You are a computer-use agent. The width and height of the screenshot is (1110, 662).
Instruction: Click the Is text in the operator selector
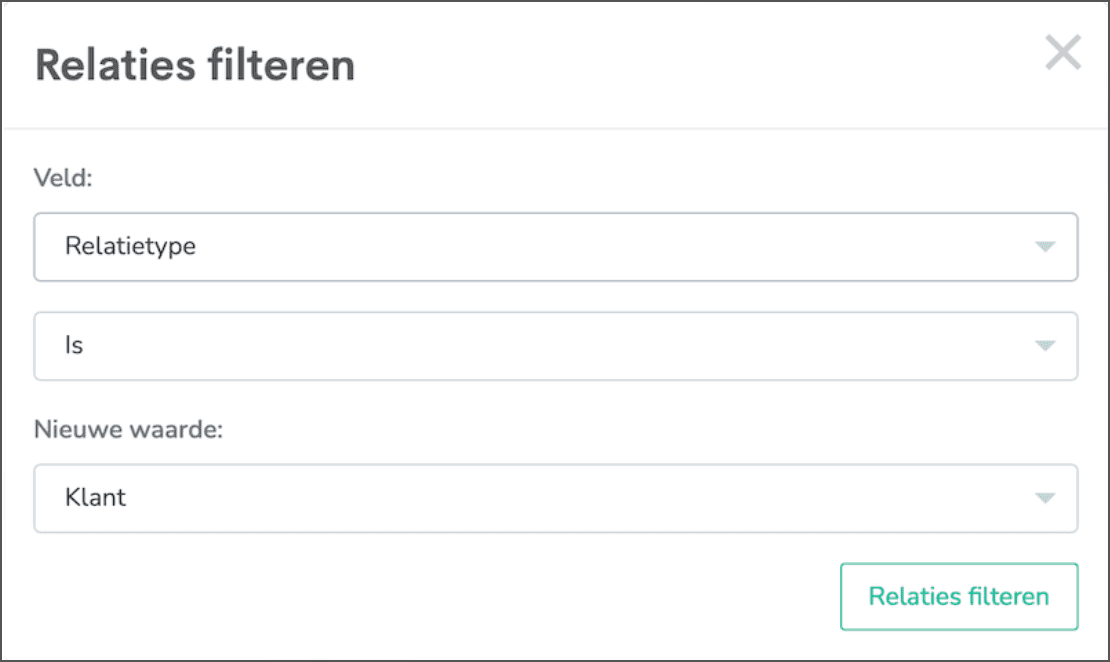click(x=74, y=345)
